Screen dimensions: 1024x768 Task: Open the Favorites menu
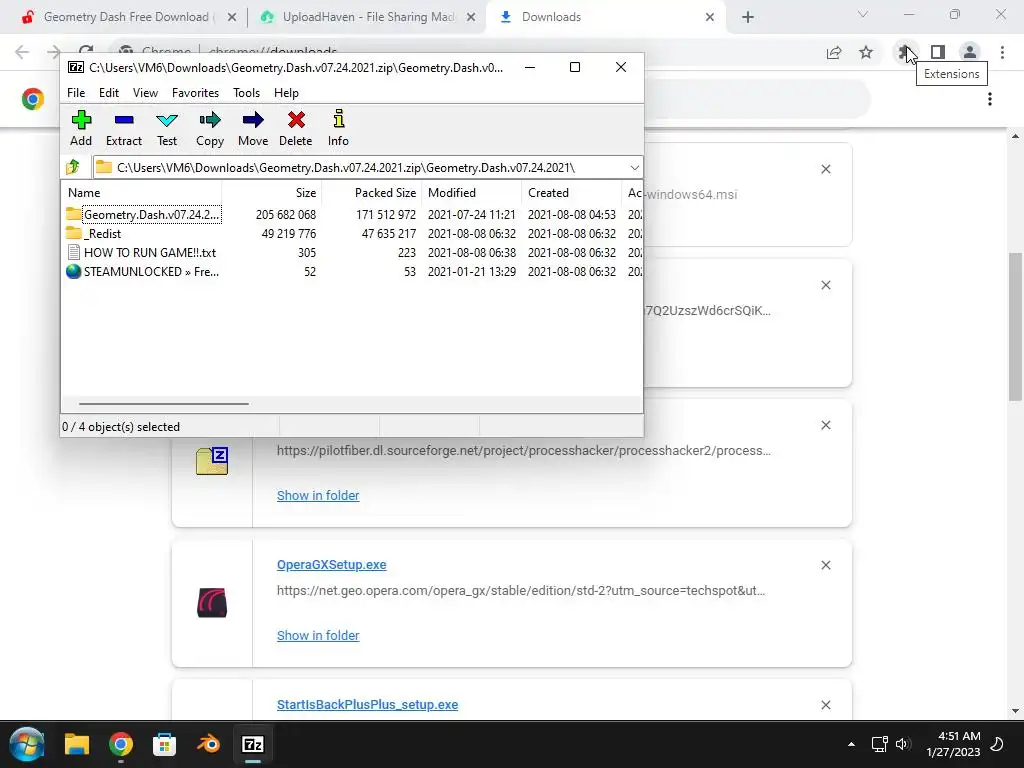point(195,93)
